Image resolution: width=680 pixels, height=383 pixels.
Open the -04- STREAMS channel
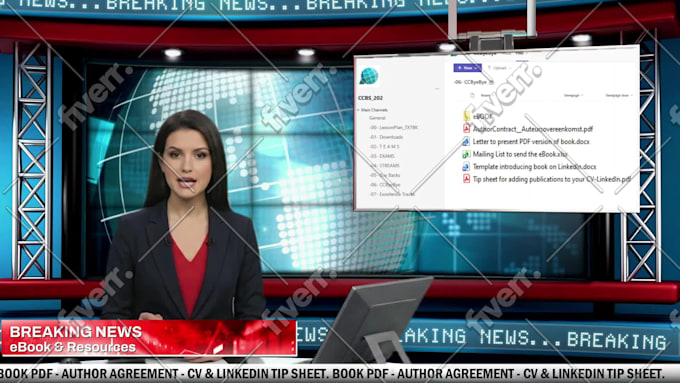385,166
